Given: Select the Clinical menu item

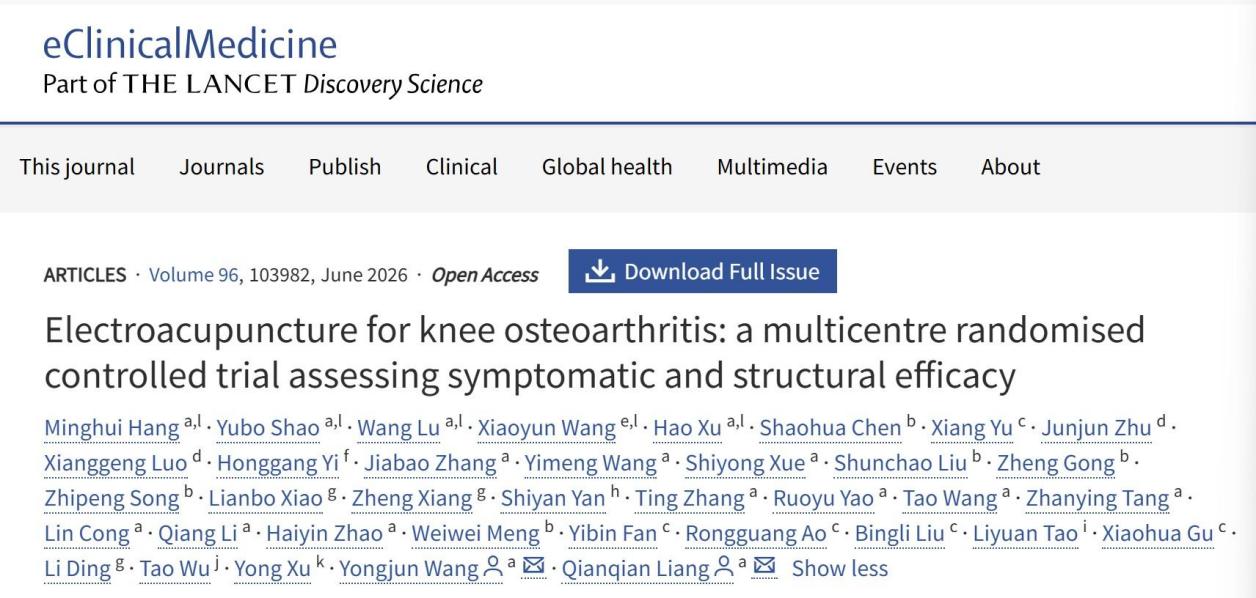Looking at the screenshot, I should tap(462, 167).
